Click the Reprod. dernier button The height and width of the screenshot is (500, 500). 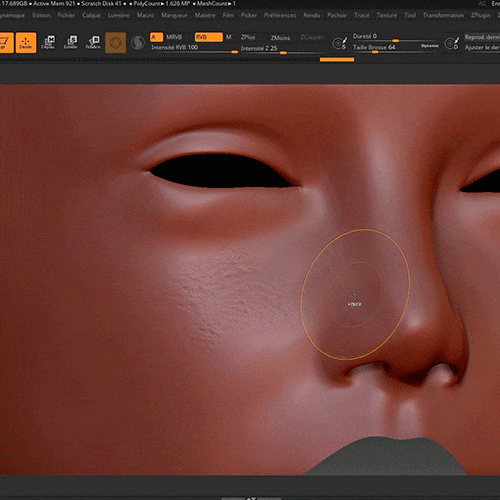(x=482, y=37)
